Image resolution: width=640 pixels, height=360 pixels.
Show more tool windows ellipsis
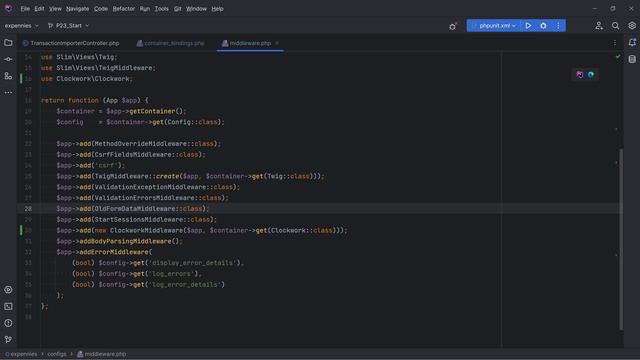8,93
